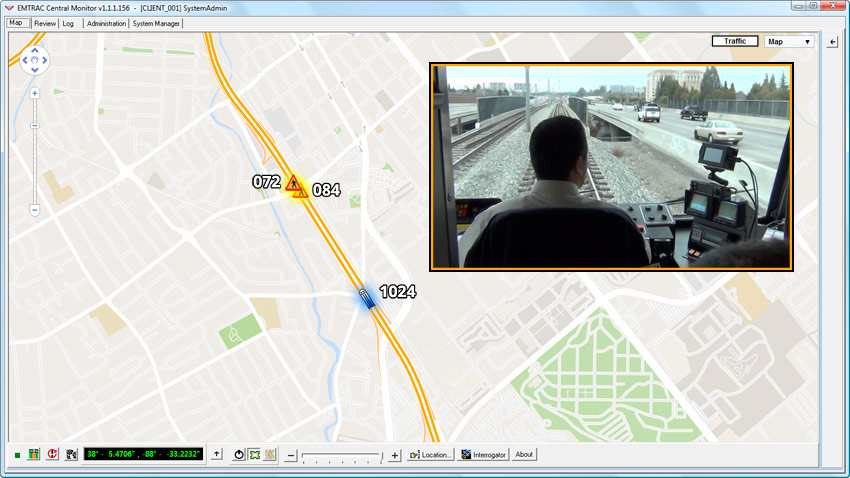Select vehicle 1024 train icon
Screen dimensions: 850x478
coord(366,298)
